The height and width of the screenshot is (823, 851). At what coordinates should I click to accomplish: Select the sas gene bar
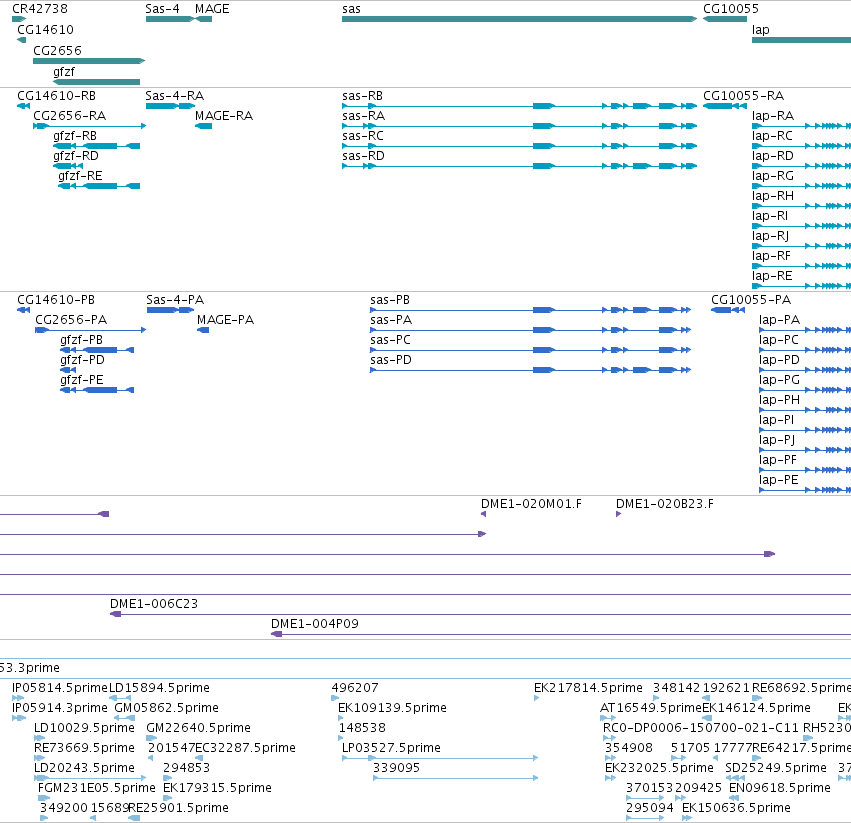(519, 19)
